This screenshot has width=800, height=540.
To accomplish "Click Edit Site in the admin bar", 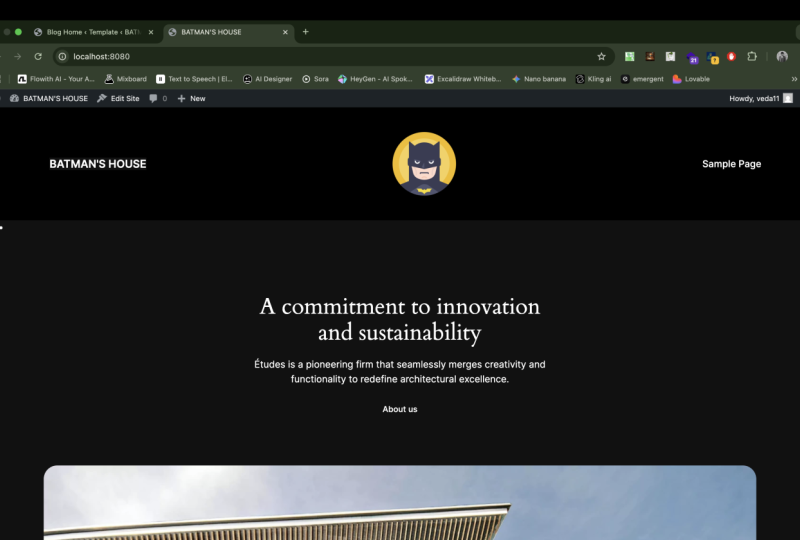I will 118,99.
